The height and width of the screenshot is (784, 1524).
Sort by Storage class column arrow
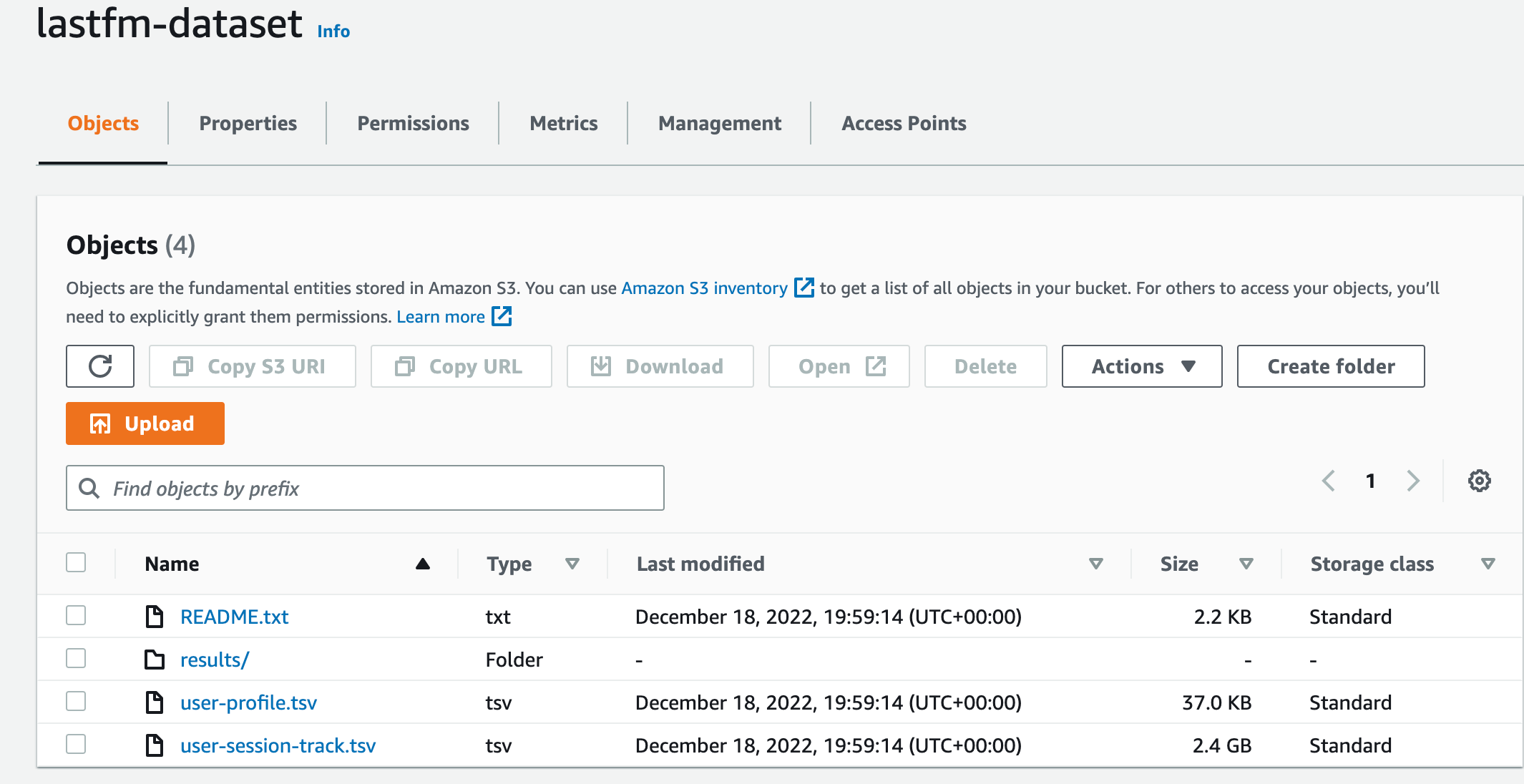(x=1488, y=564)
